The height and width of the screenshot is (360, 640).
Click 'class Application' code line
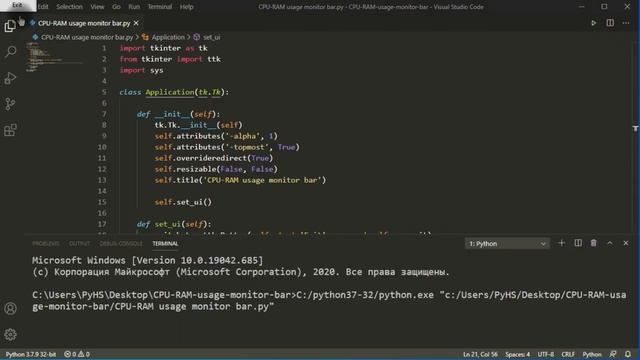tap(174, 92)
